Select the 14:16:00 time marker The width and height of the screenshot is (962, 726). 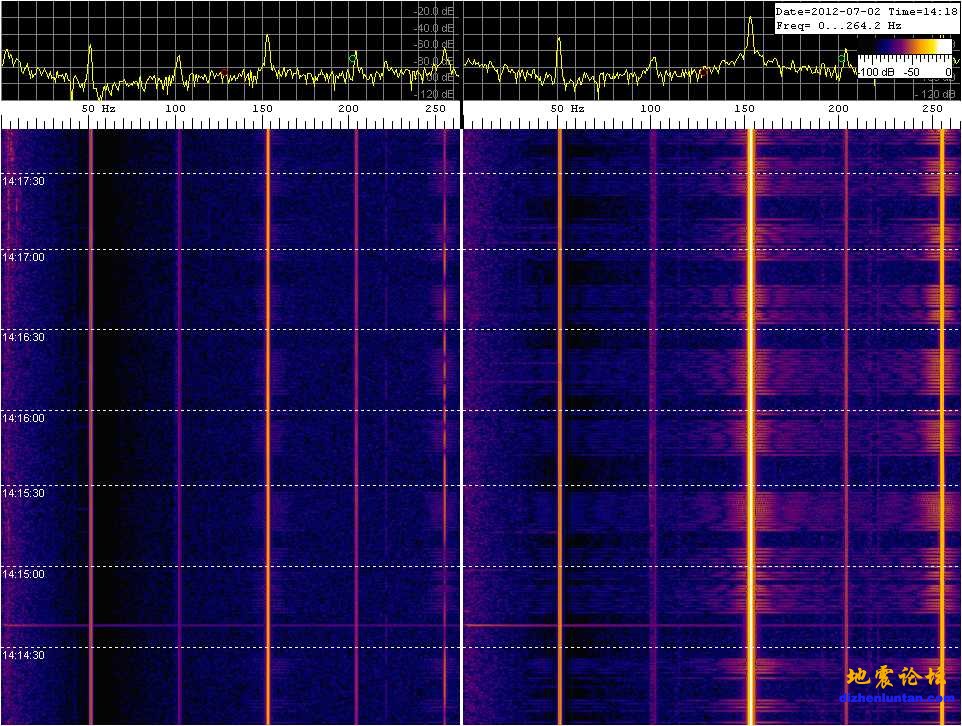click(23, 419)
